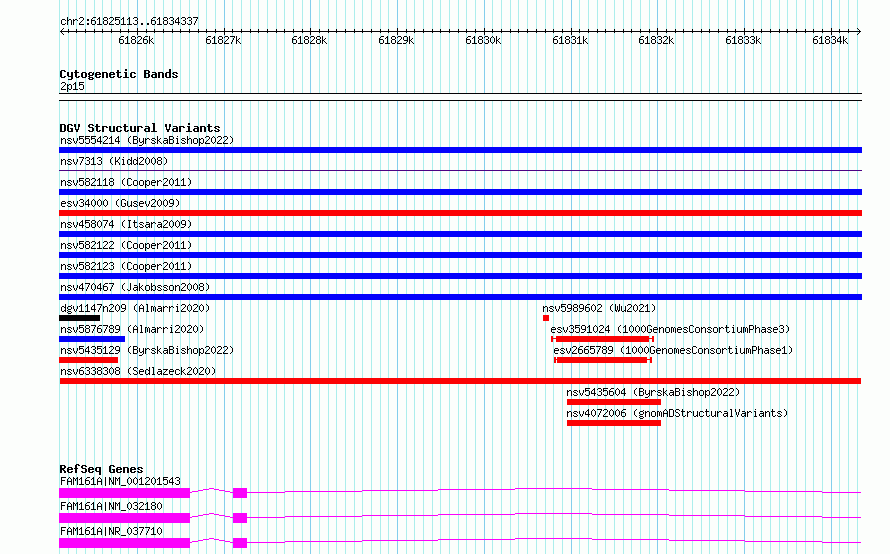Screen dimensions: 890x554
Task: Click the red esv3591024 variant bar
Action: (602, 339)
